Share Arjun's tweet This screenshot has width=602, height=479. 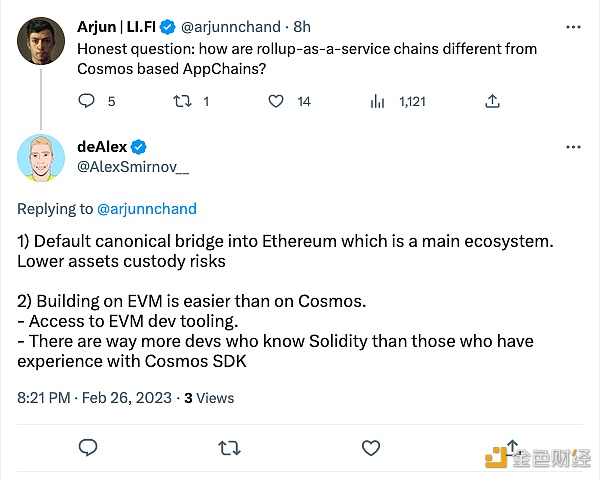tap(491, 101)
